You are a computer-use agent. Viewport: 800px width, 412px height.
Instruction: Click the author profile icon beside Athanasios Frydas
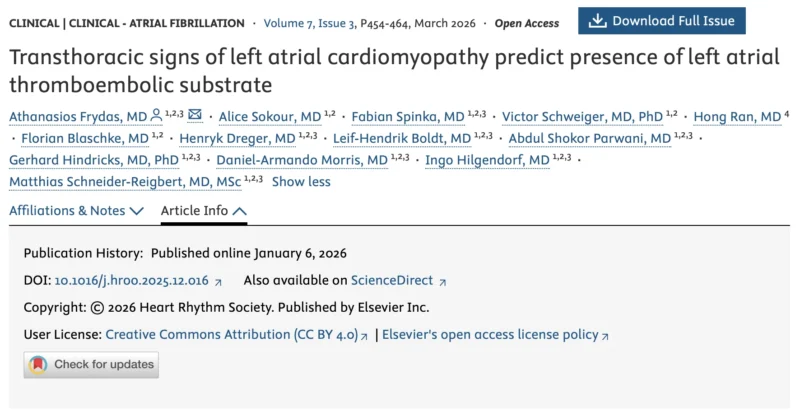pos(156,116)
